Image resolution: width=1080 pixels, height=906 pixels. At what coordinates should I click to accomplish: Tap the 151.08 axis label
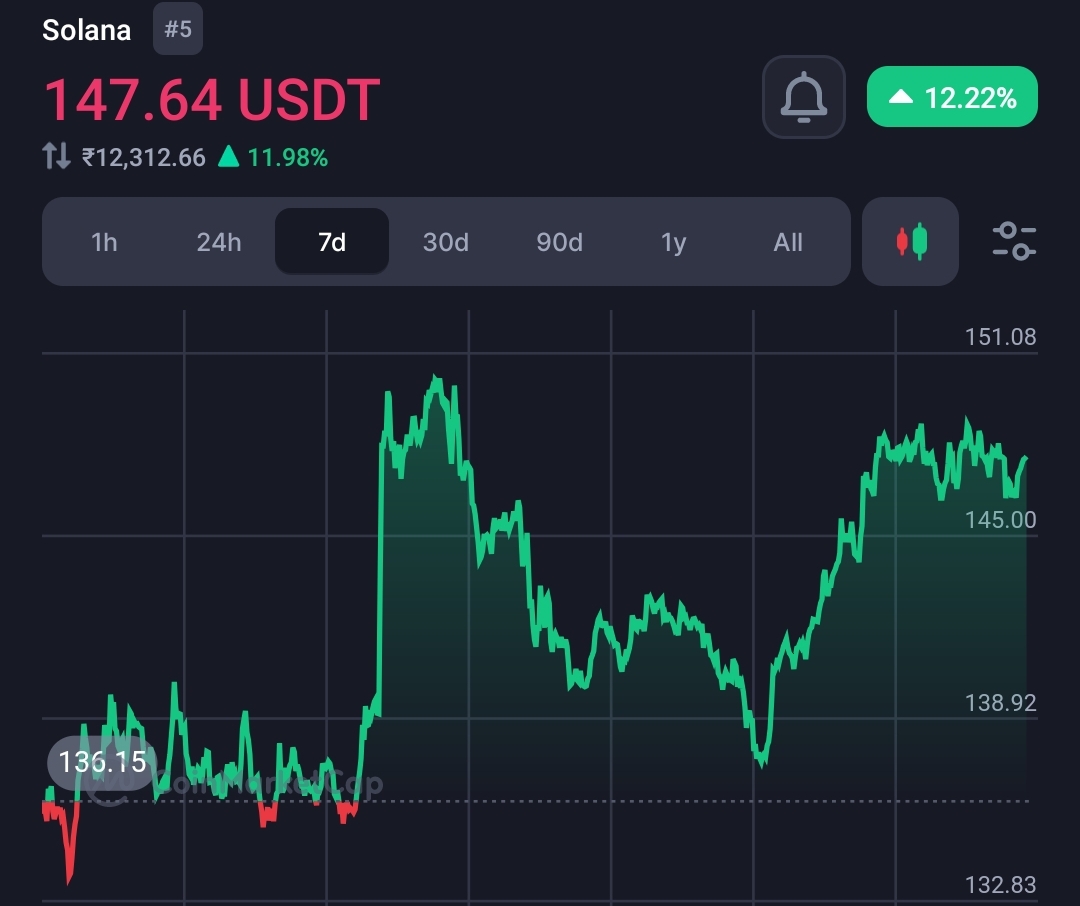point(1000,337)
